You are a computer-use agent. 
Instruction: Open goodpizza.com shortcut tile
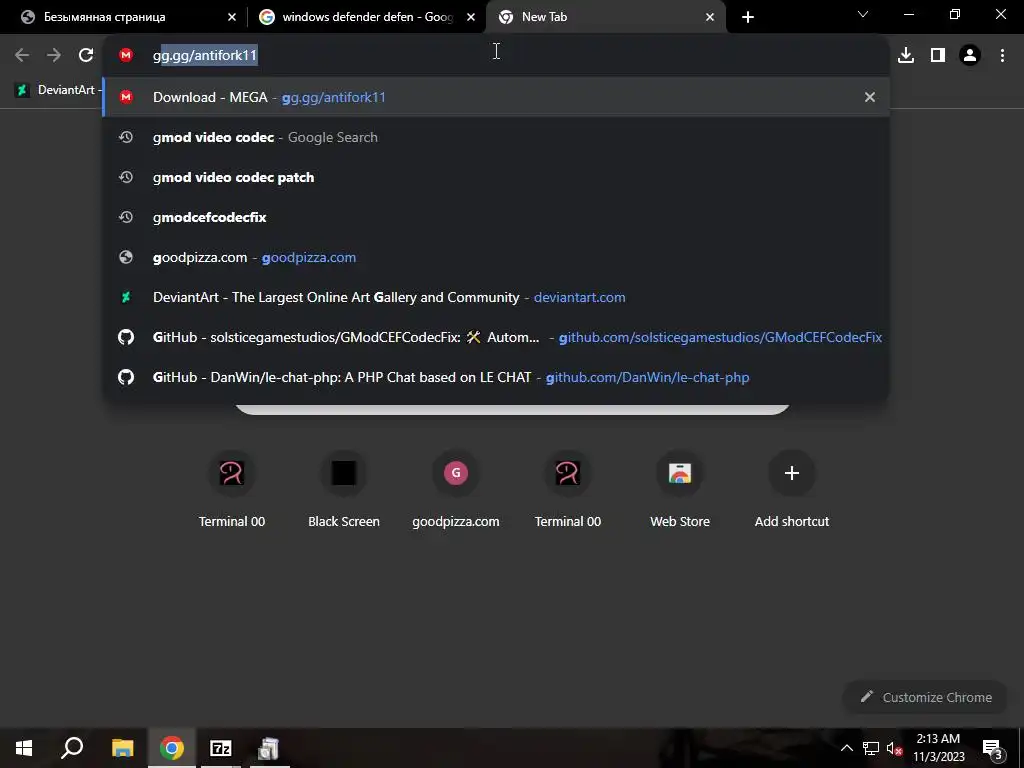coord(456,490)
